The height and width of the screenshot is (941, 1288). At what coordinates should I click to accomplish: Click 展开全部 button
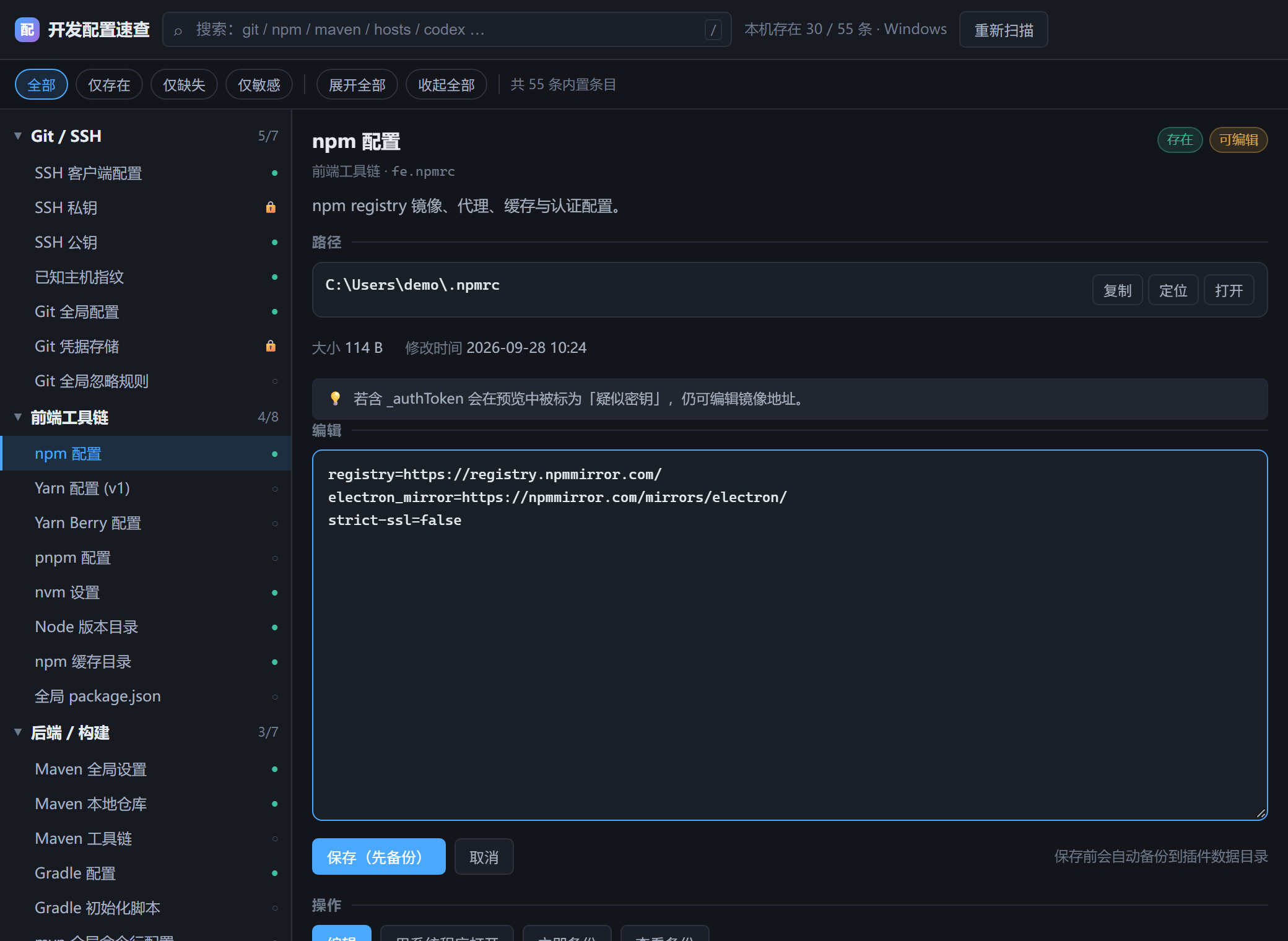click(x=357, y=85)
